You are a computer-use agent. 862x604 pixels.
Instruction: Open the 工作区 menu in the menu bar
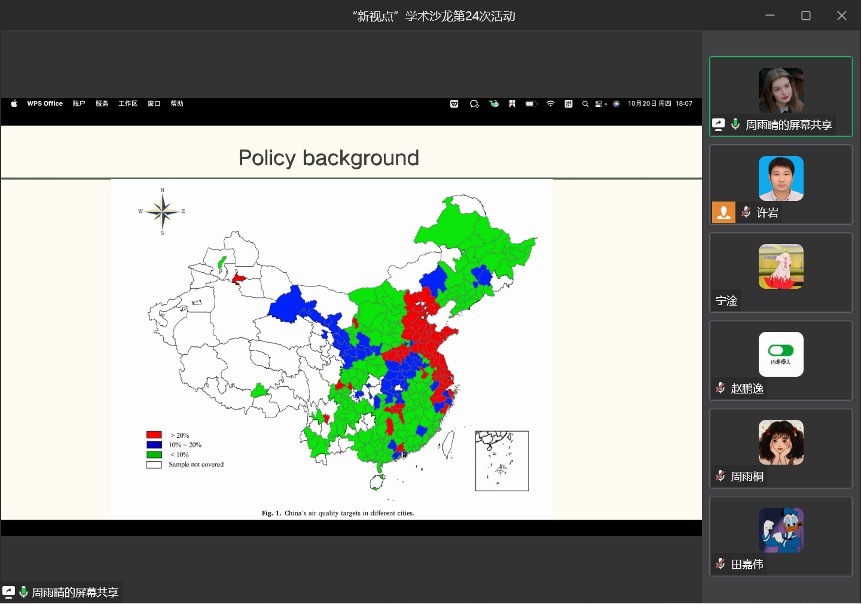click(128, 103)
